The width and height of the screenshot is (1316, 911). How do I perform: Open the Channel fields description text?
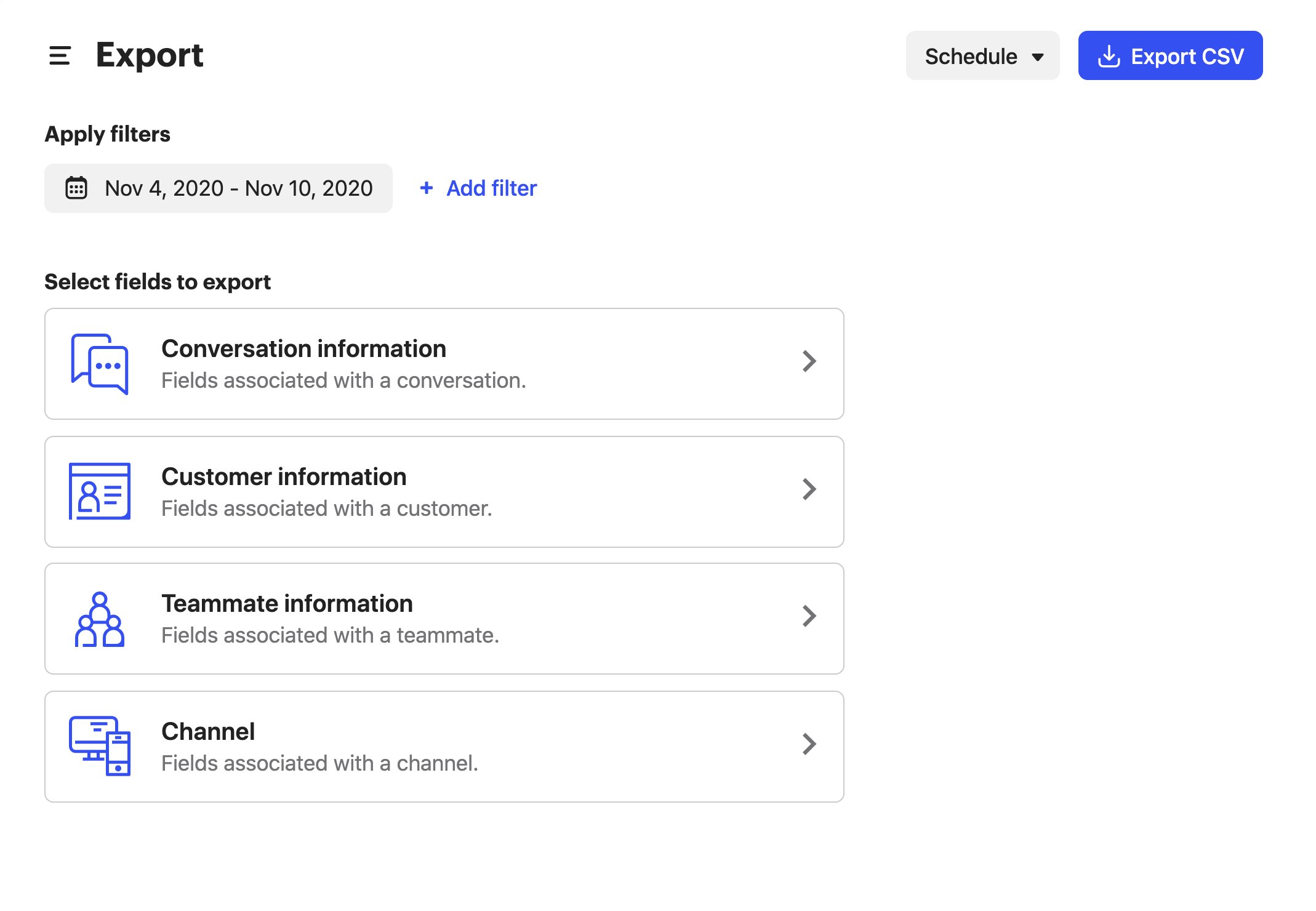(x=319, y=763)
